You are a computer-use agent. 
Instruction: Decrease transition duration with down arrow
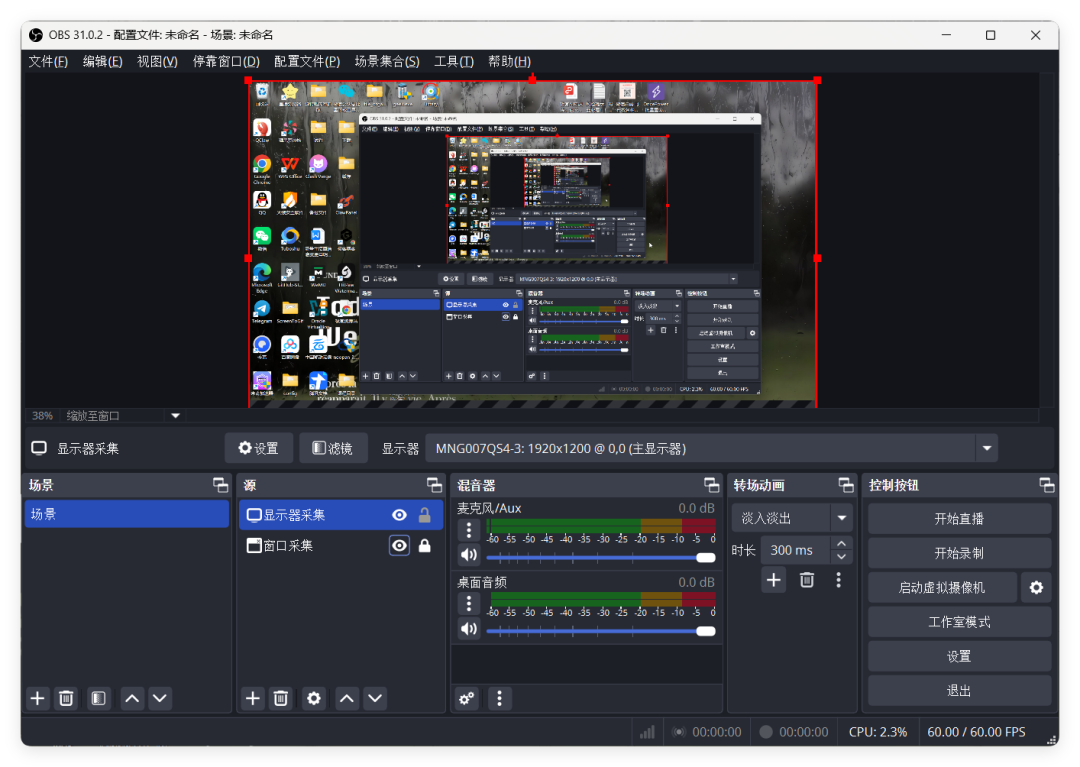click(842, 556)
